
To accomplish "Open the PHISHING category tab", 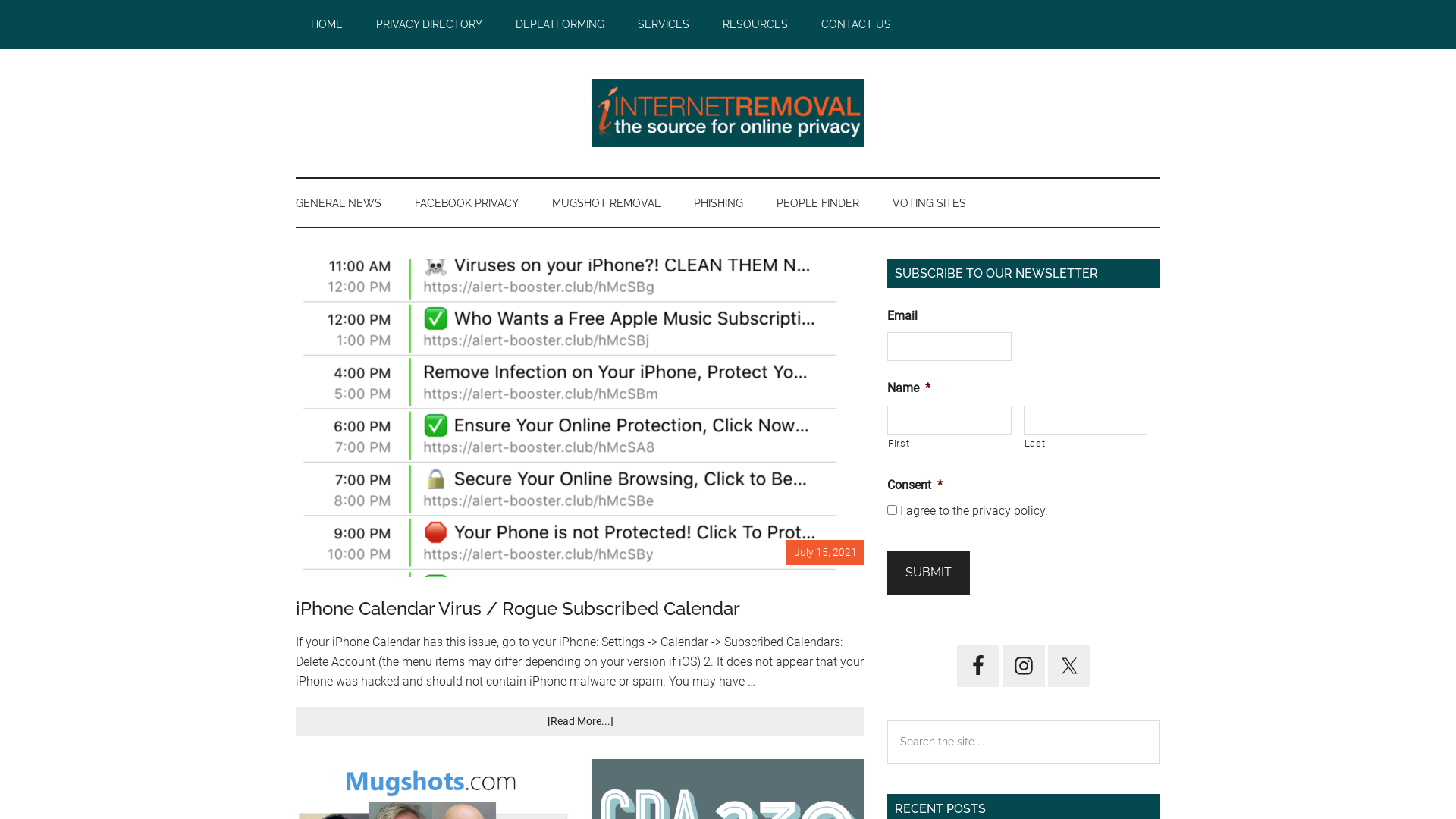I will pos(717,203).
